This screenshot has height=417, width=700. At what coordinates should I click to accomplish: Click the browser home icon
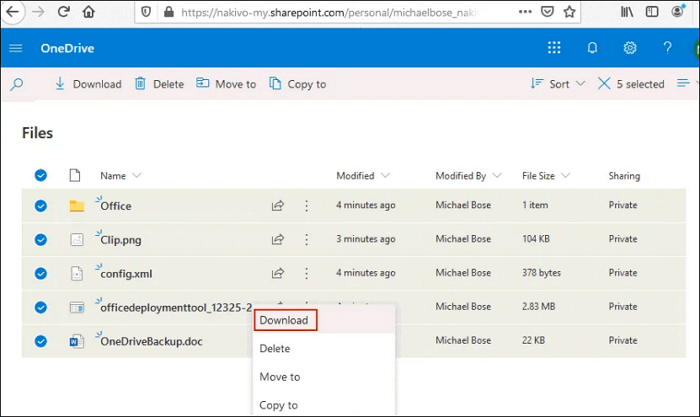point(89,13)
